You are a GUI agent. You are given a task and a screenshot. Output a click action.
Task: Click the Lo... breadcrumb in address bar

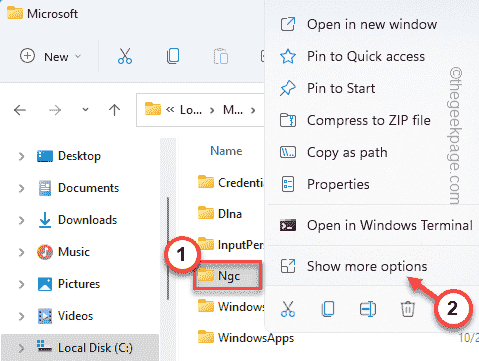coord(191,110)
